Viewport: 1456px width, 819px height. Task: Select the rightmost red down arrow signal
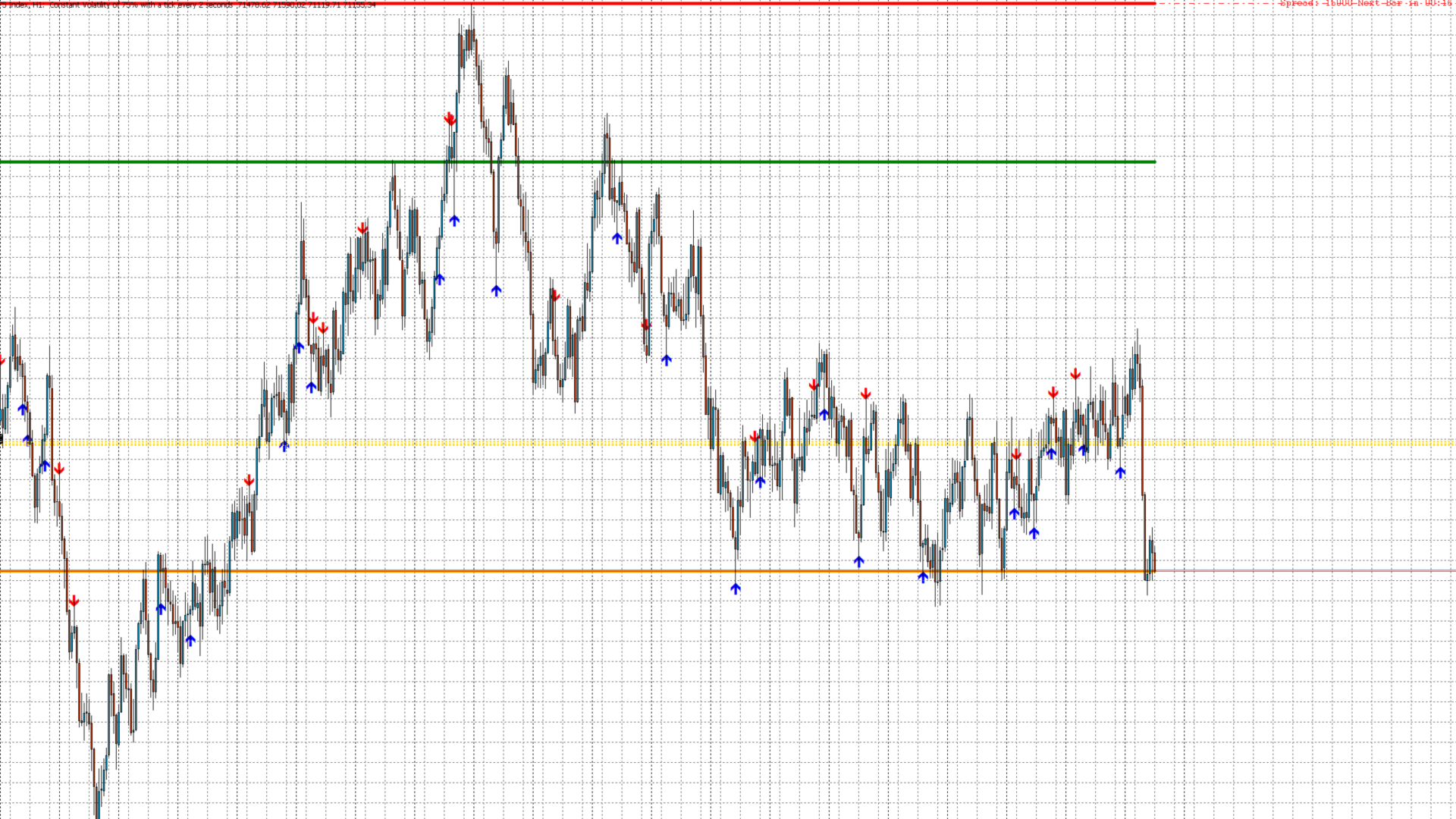click(1075, 374)
